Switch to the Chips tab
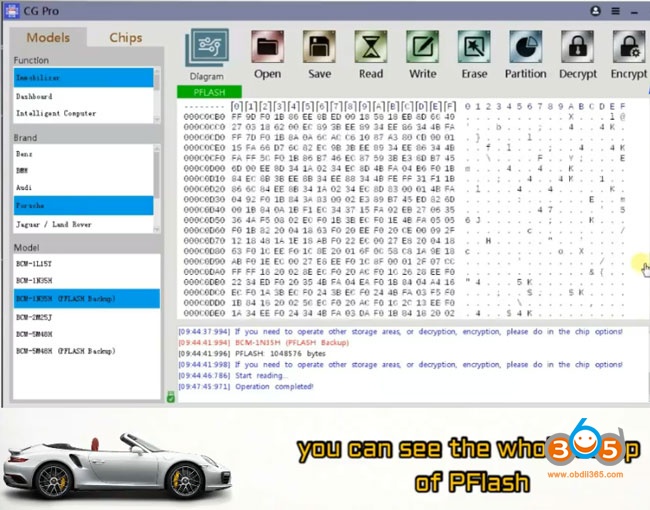The height and width of the screenshot is (510, 650). 125,38
